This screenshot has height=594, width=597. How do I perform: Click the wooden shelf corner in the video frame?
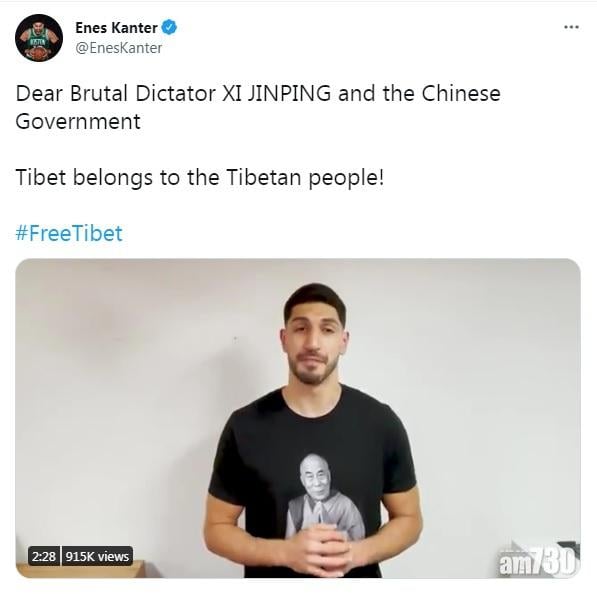[82, 569]
